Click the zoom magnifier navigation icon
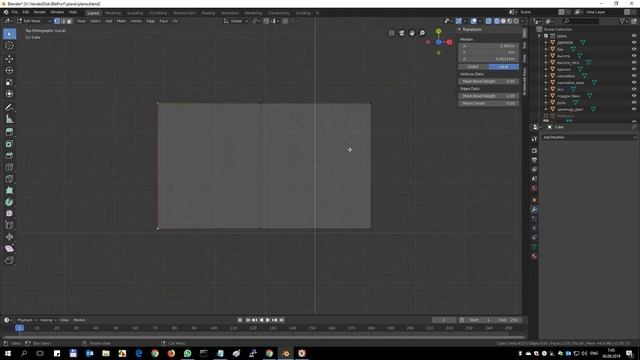640x360 pixels. [x=422, y=33]
